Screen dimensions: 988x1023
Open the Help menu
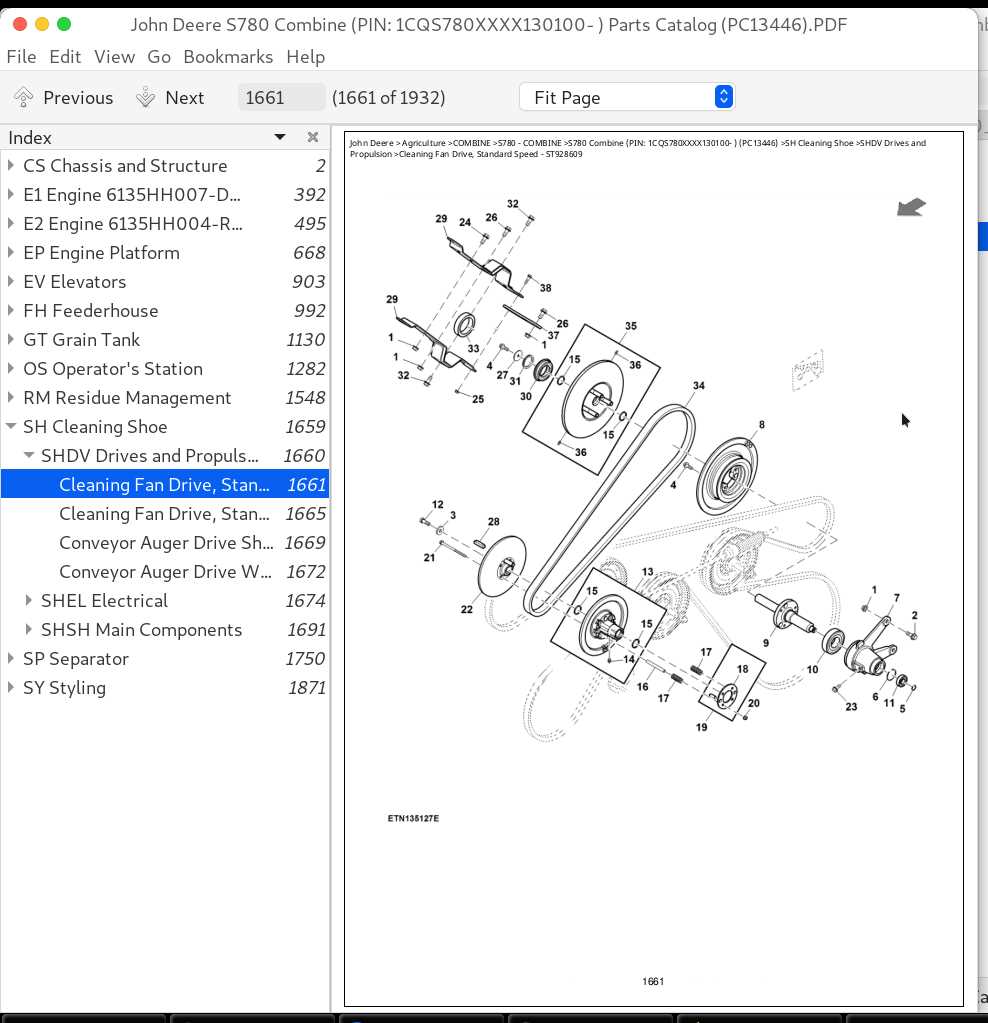[305, 57]
